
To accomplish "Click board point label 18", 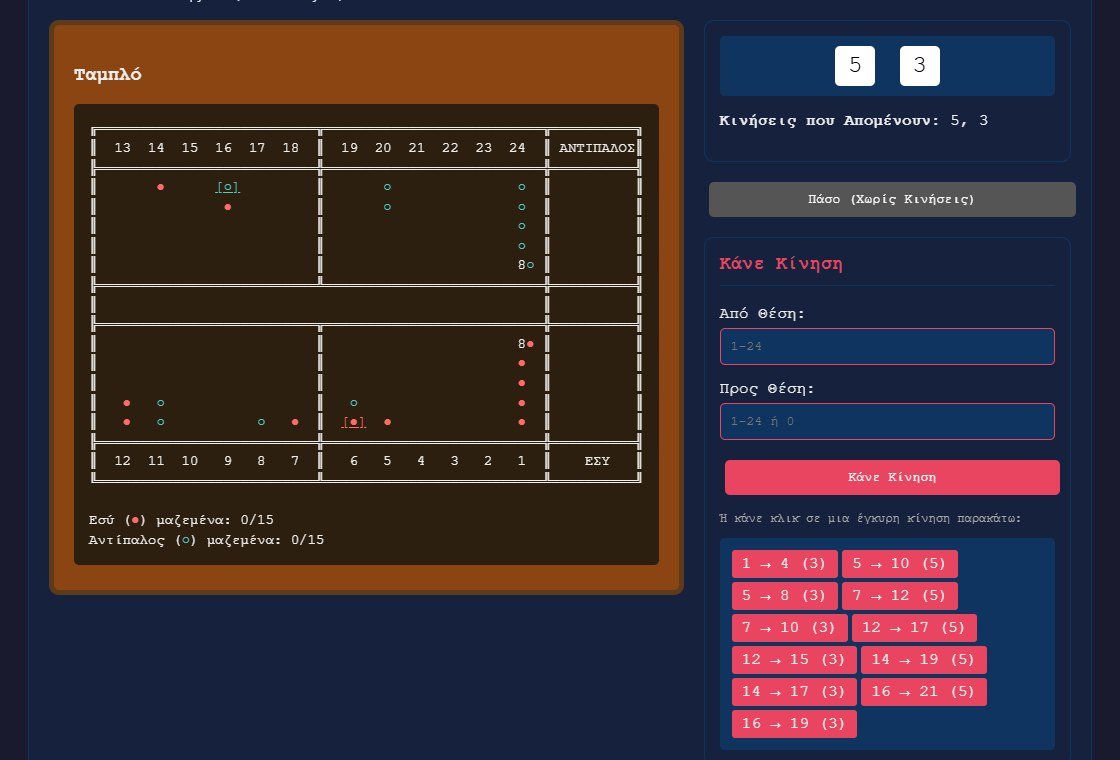I will (291, 148).
